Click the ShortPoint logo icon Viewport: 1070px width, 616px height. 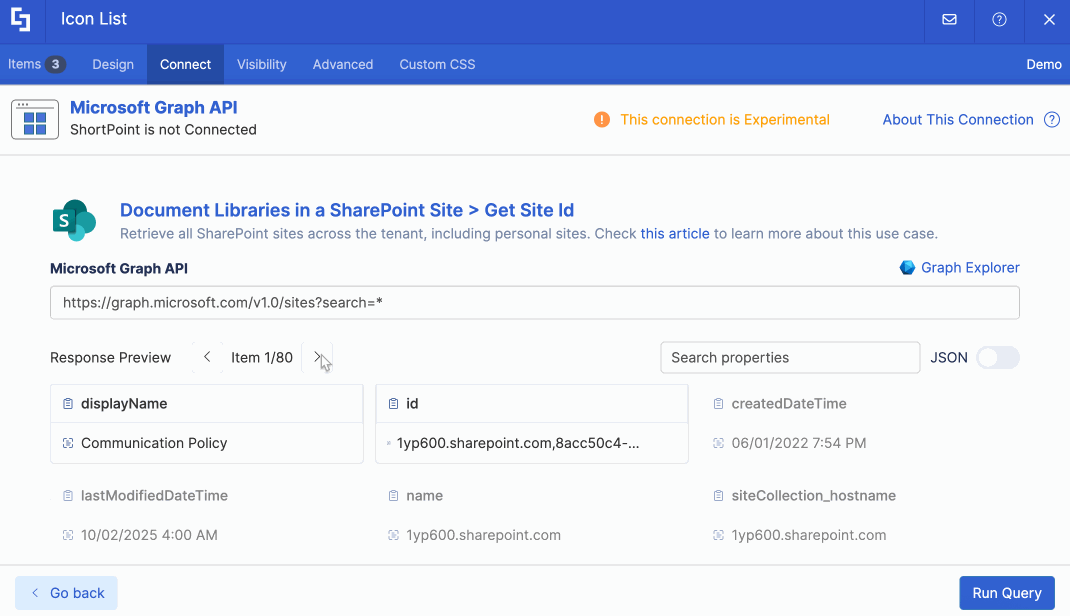(x=21, y=19)
